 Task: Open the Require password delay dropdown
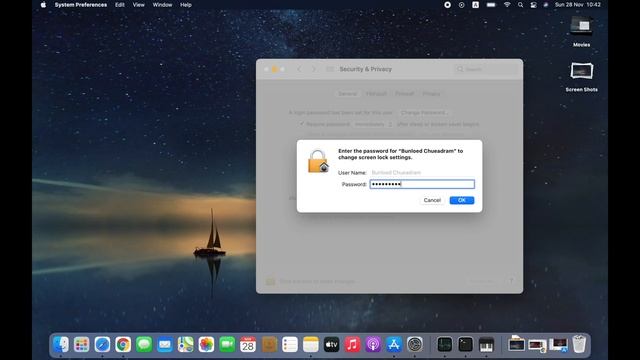(373, 124)
